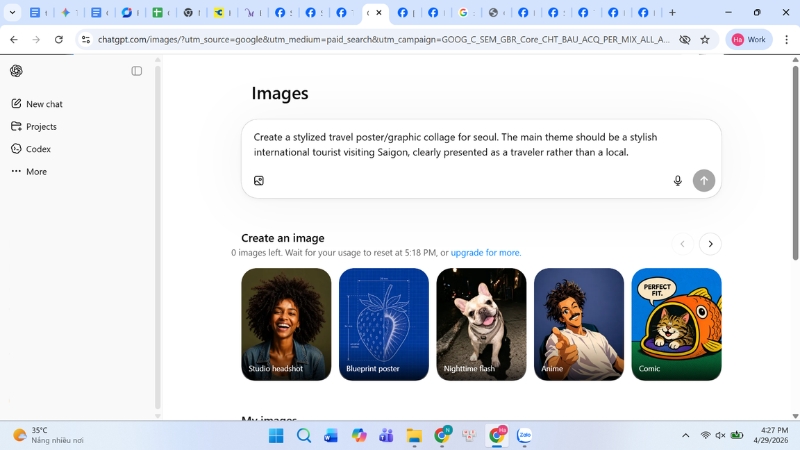This screenshot has height=450, width=800.
Task: Click the ChatGPT logo icon in sidebar
Action: point(16,71)
